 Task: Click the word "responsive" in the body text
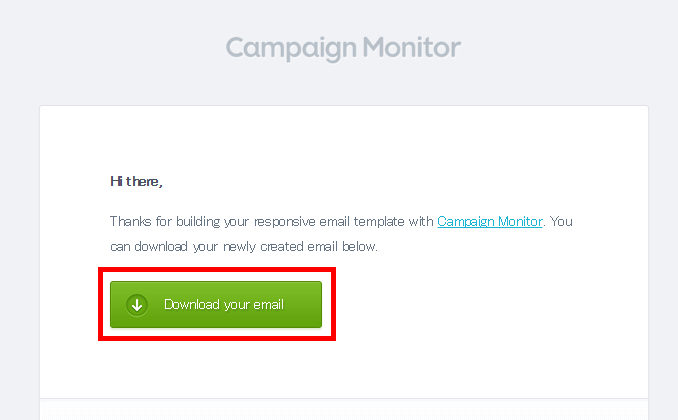tap(285, 222)
